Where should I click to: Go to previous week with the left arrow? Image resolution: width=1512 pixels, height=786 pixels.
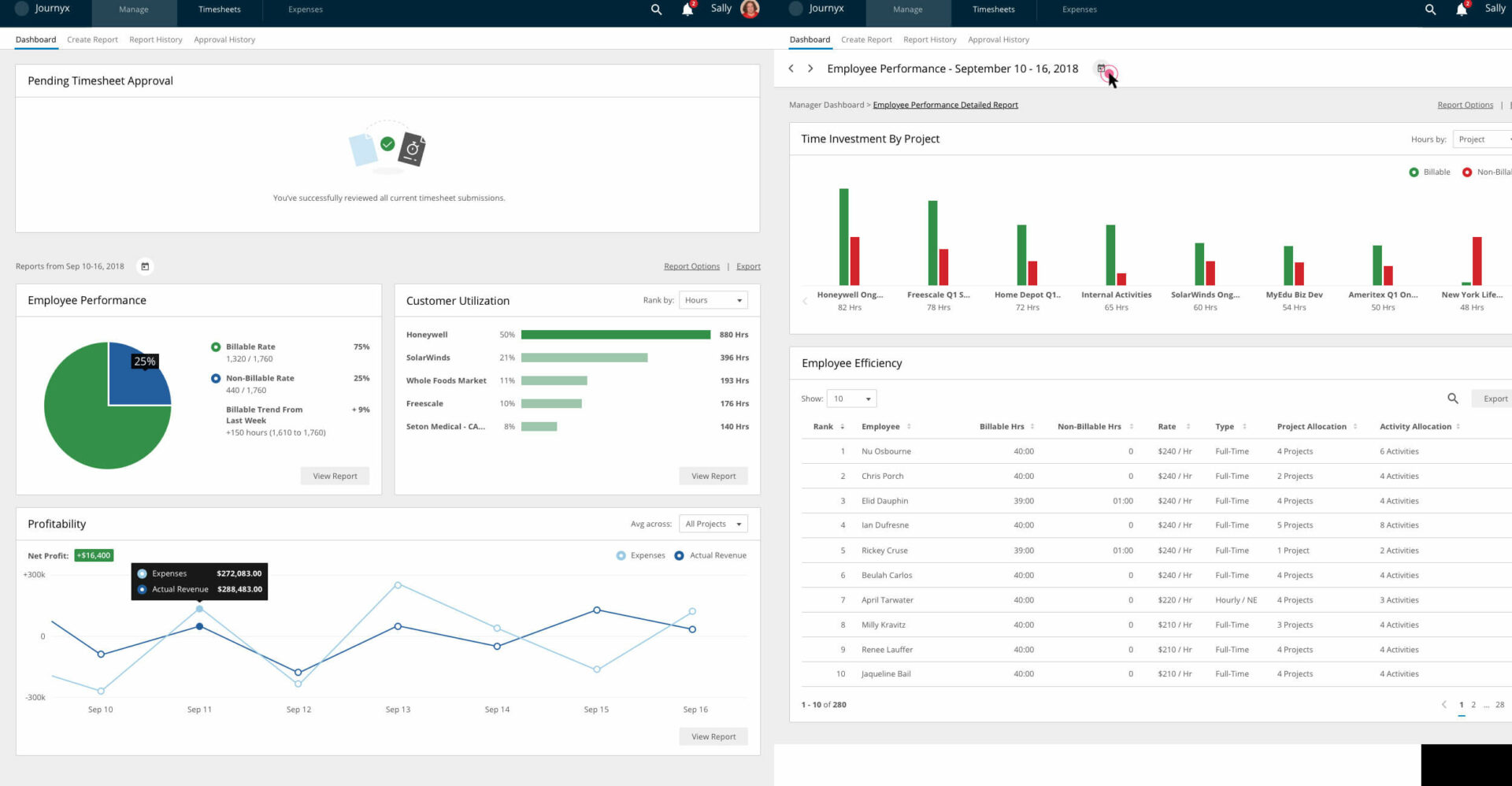coord(791,69)
